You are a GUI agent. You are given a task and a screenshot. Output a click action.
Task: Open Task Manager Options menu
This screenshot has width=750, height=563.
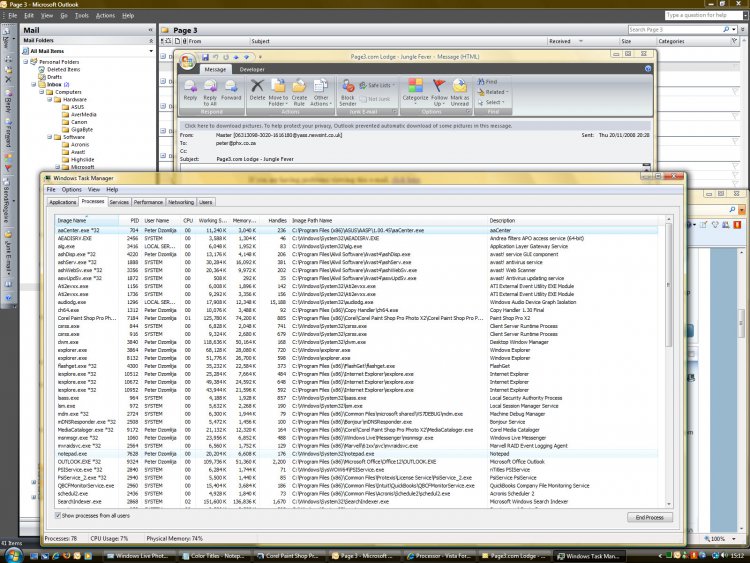tap(72, 189)
